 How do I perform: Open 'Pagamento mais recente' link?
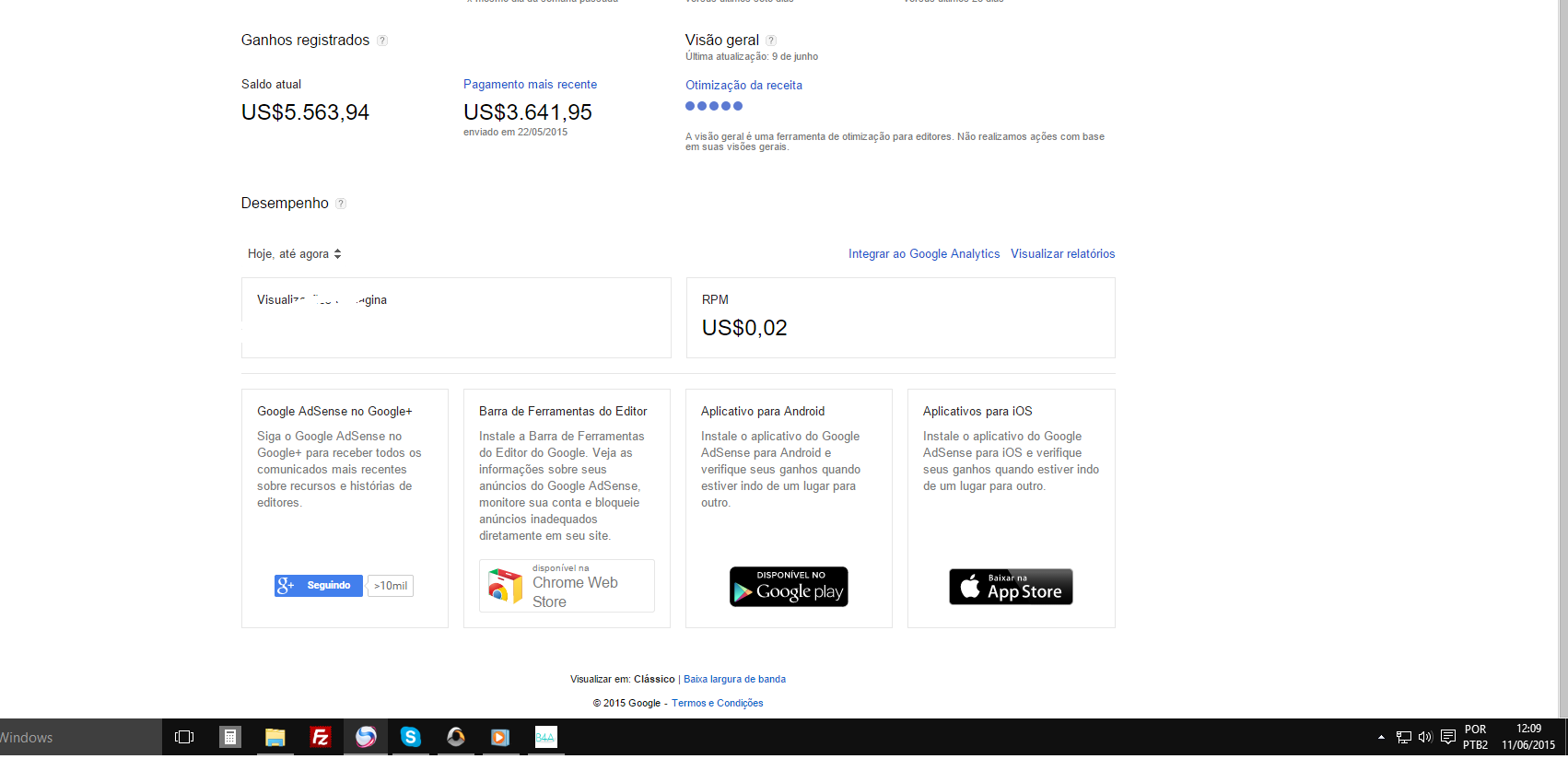click(x=530, y=85)
